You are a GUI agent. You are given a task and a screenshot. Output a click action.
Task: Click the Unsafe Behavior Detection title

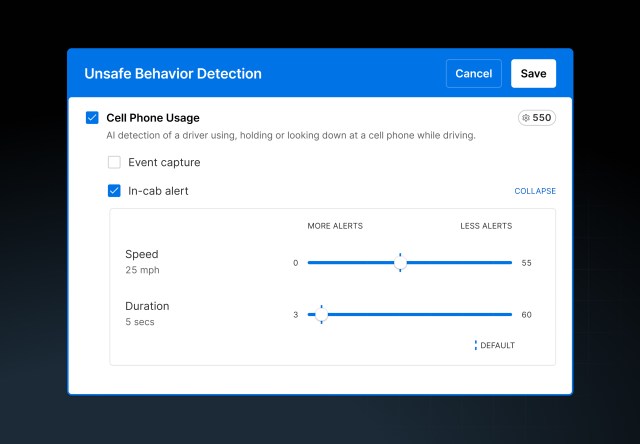[x=173, y=74]
